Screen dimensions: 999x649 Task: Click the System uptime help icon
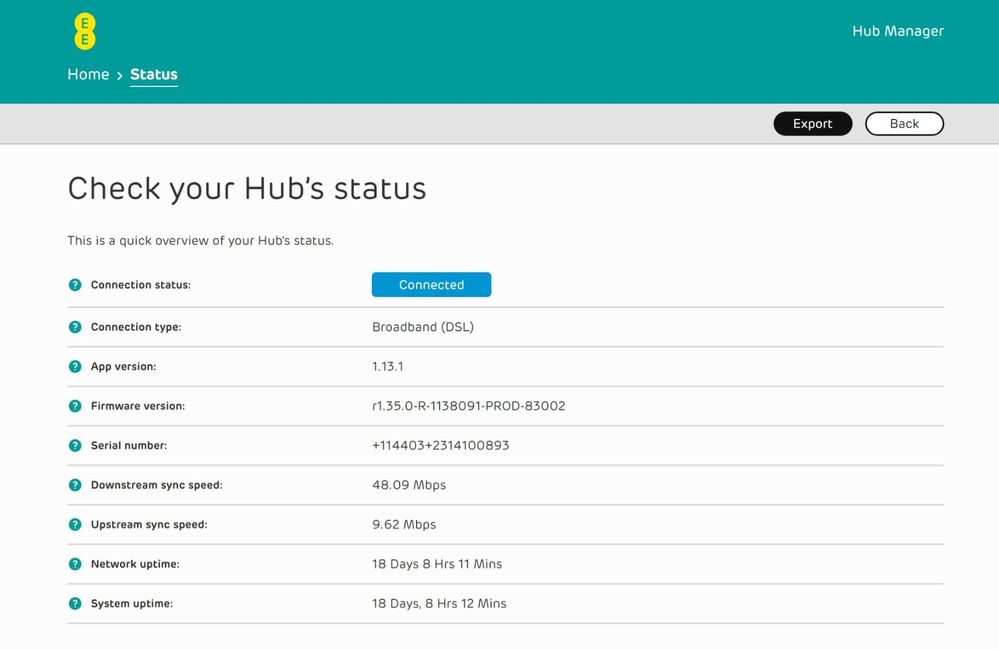pyautogui.click(x=75, y=604)
